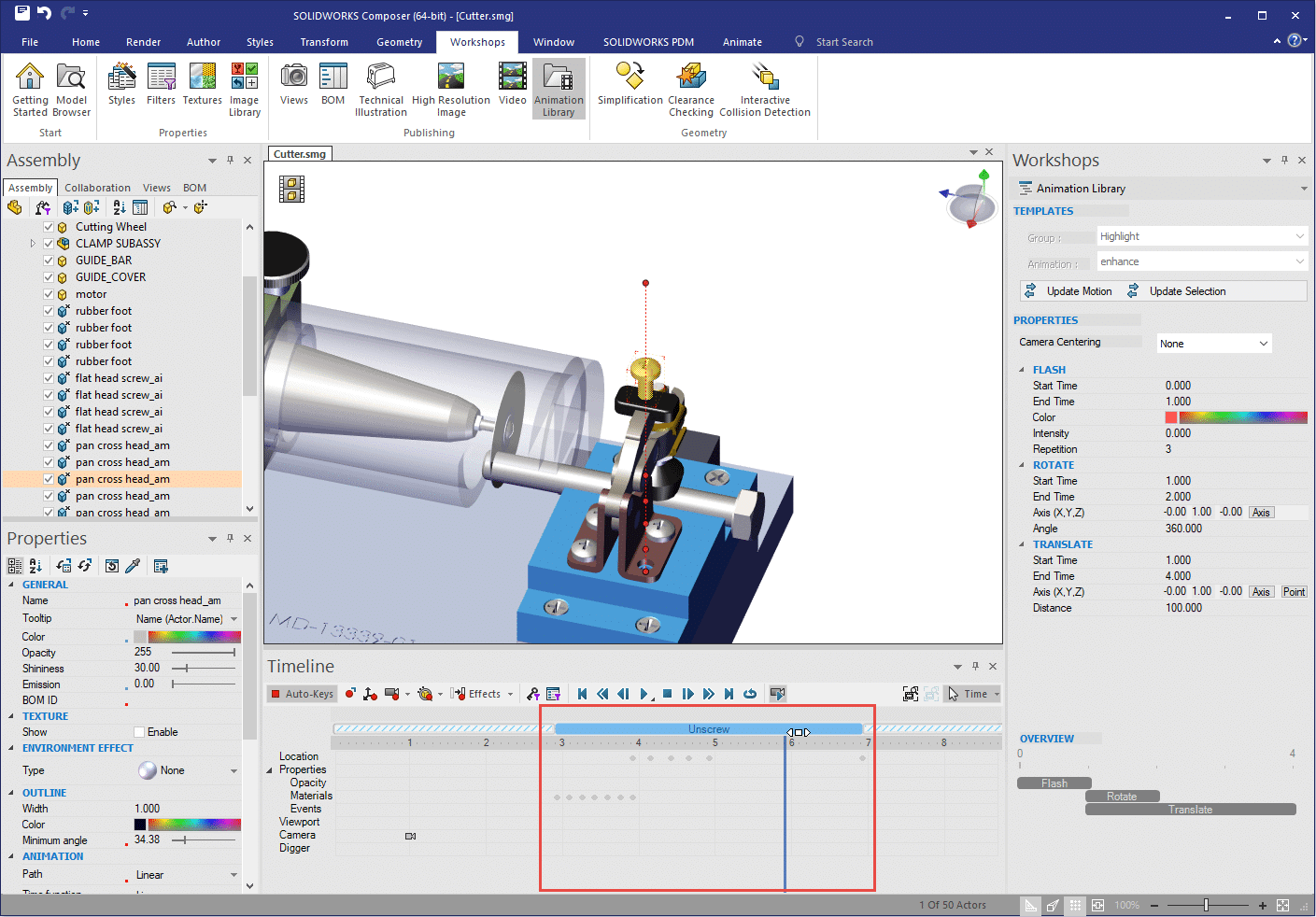1316x917 pixels.
Task: Open the Simplification workshop
Action: tap(630, 84)
